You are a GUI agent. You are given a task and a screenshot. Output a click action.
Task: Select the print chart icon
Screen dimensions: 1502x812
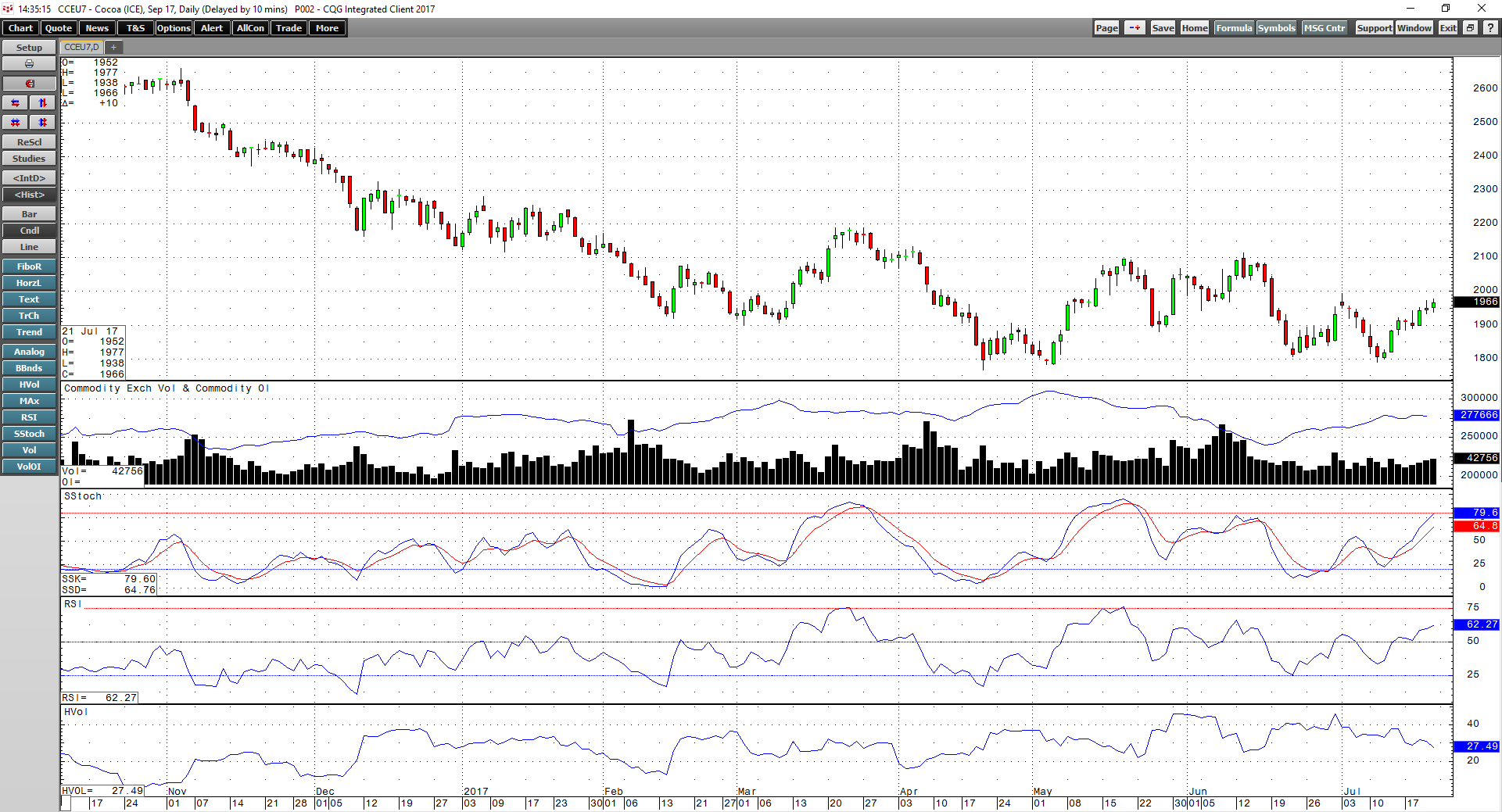(x=29, y=63)
